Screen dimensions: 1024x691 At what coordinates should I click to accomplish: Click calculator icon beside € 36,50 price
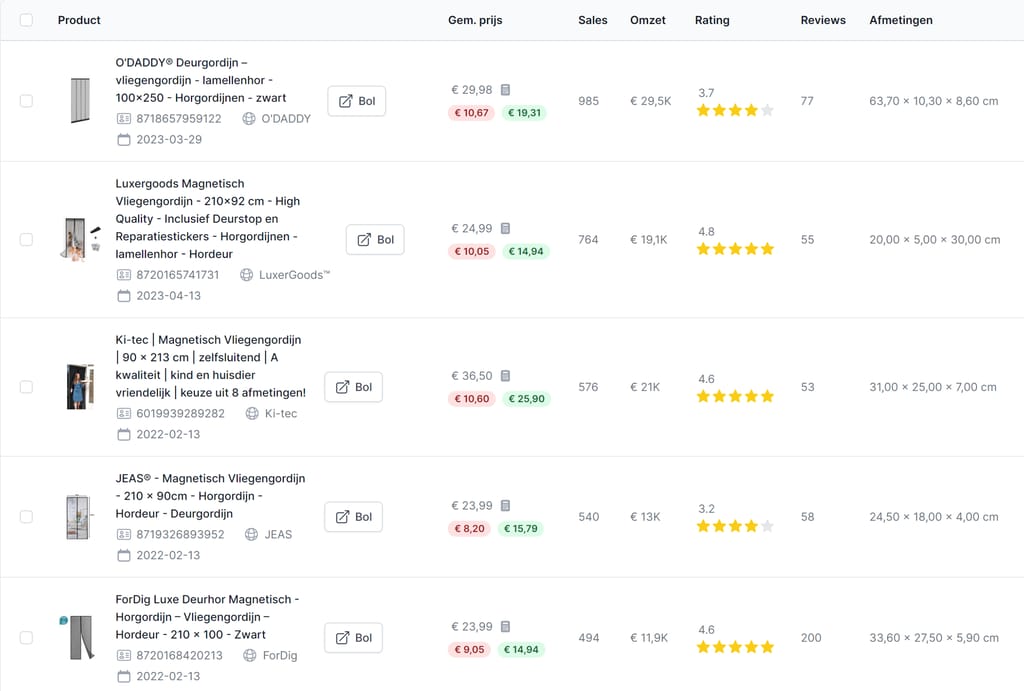506,376
